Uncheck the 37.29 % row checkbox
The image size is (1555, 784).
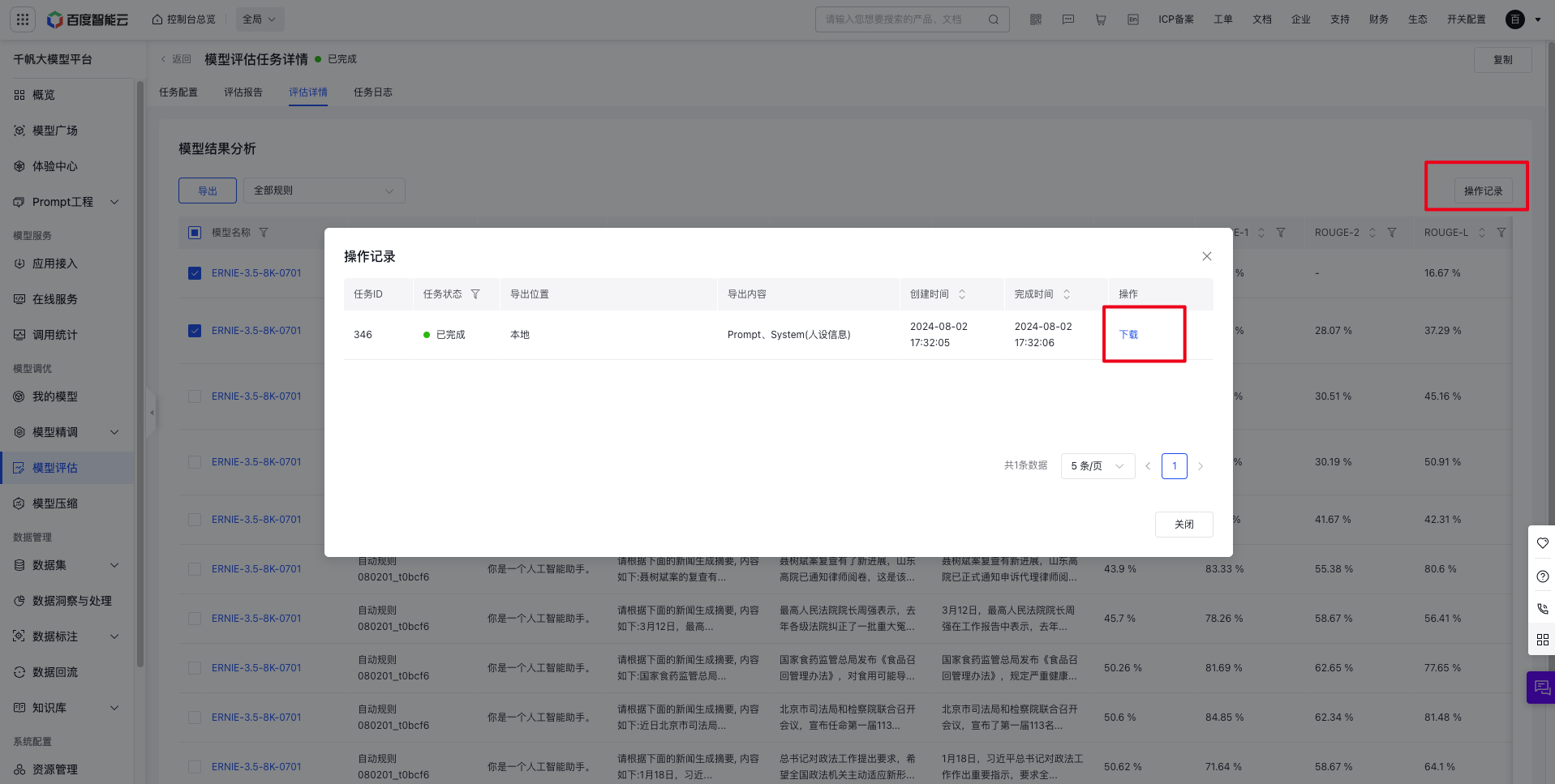pos(195,331)
